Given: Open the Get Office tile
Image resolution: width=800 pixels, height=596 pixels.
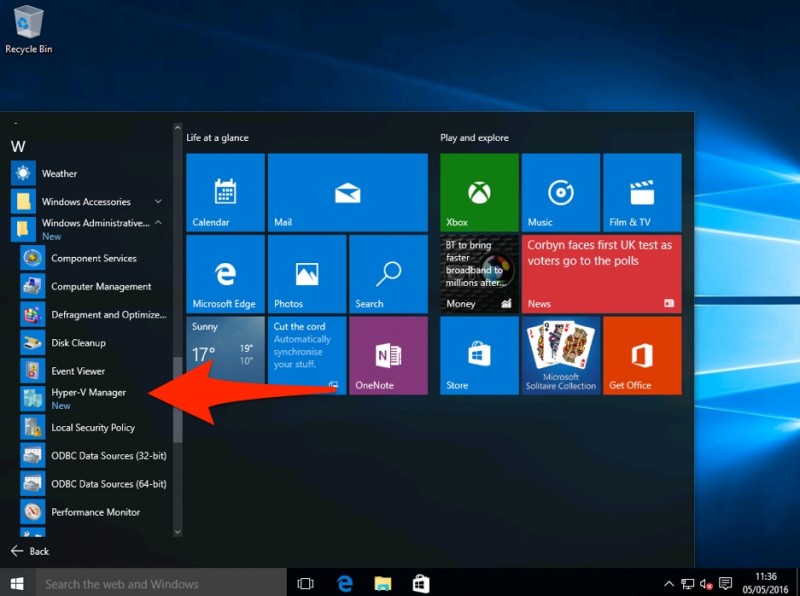Looking at the screenshot, I should (642, 356).
